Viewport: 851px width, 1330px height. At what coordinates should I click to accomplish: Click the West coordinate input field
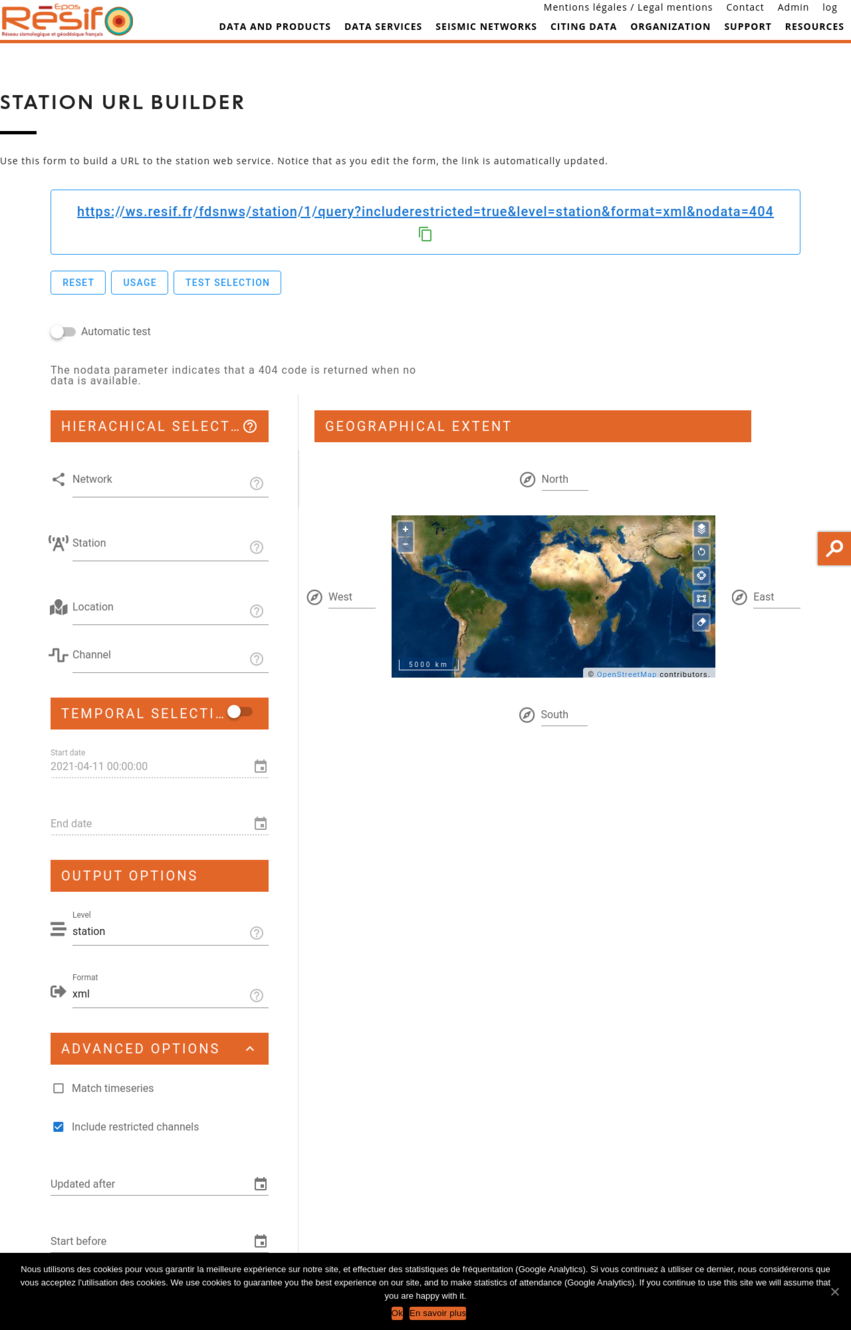[x=351, y=597]
